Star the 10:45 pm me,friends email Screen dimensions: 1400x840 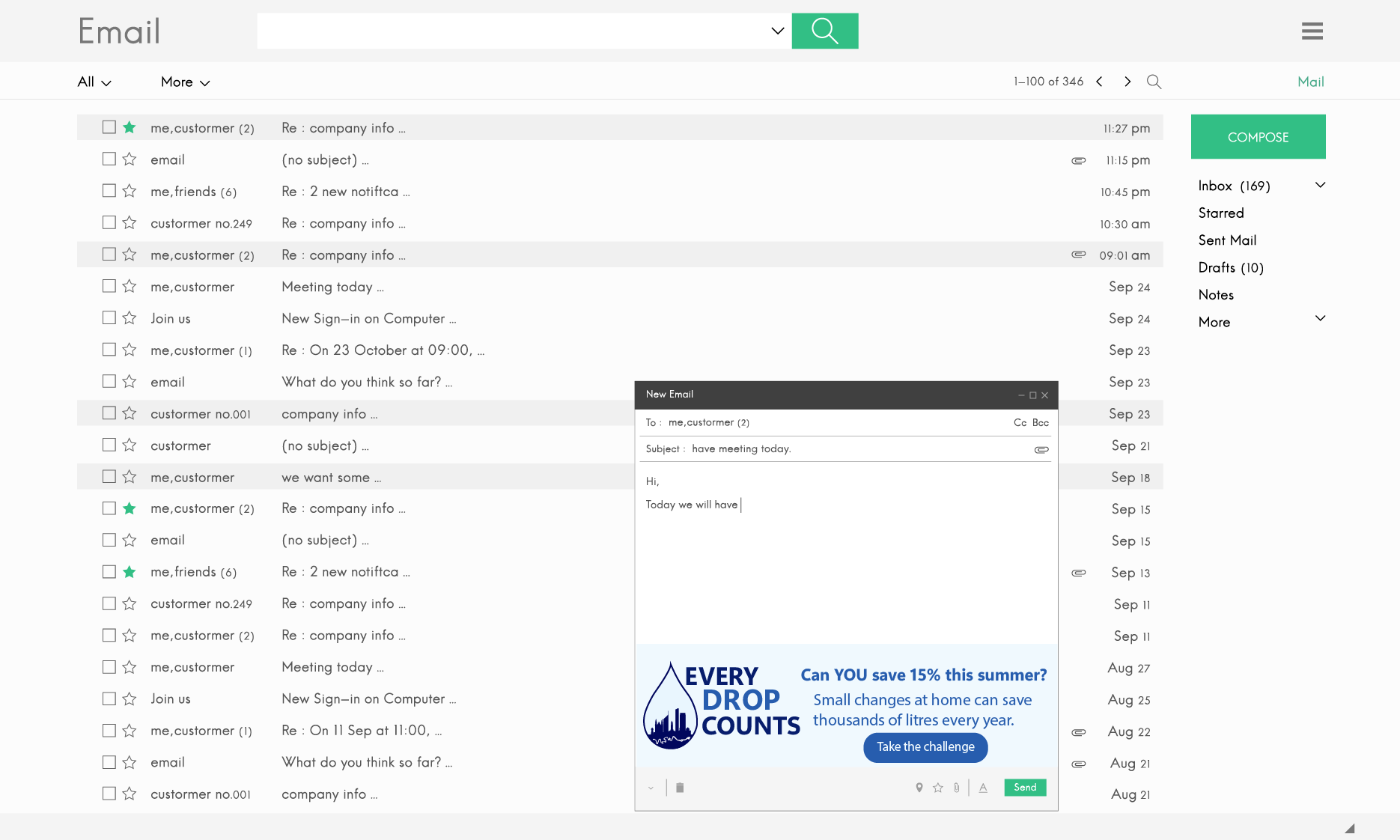[x=130, y=191]
